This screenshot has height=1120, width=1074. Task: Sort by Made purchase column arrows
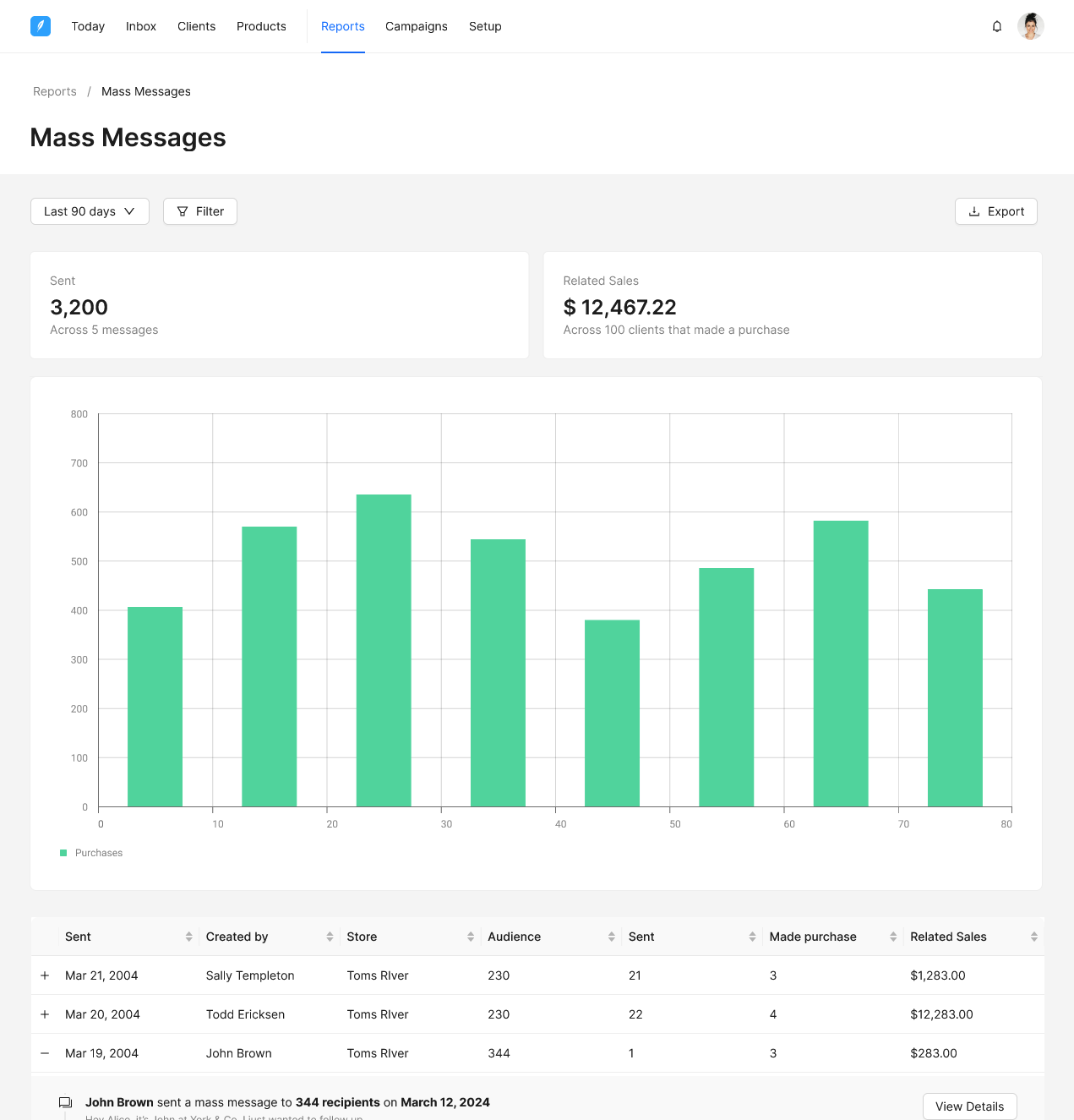[893, 937]
